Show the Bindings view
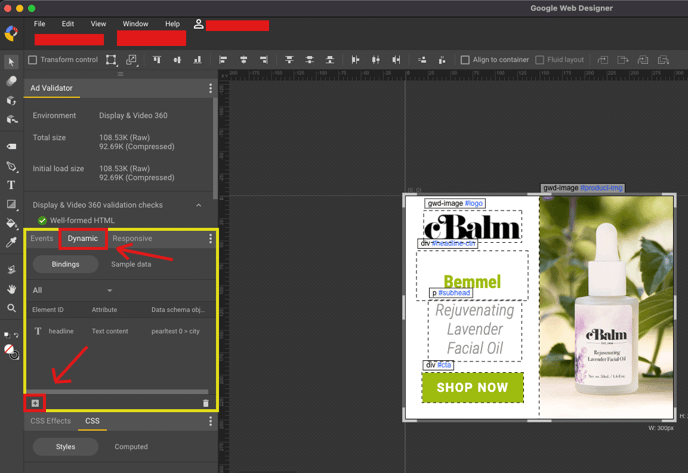 pyautogui.click(x=65, y=264)
